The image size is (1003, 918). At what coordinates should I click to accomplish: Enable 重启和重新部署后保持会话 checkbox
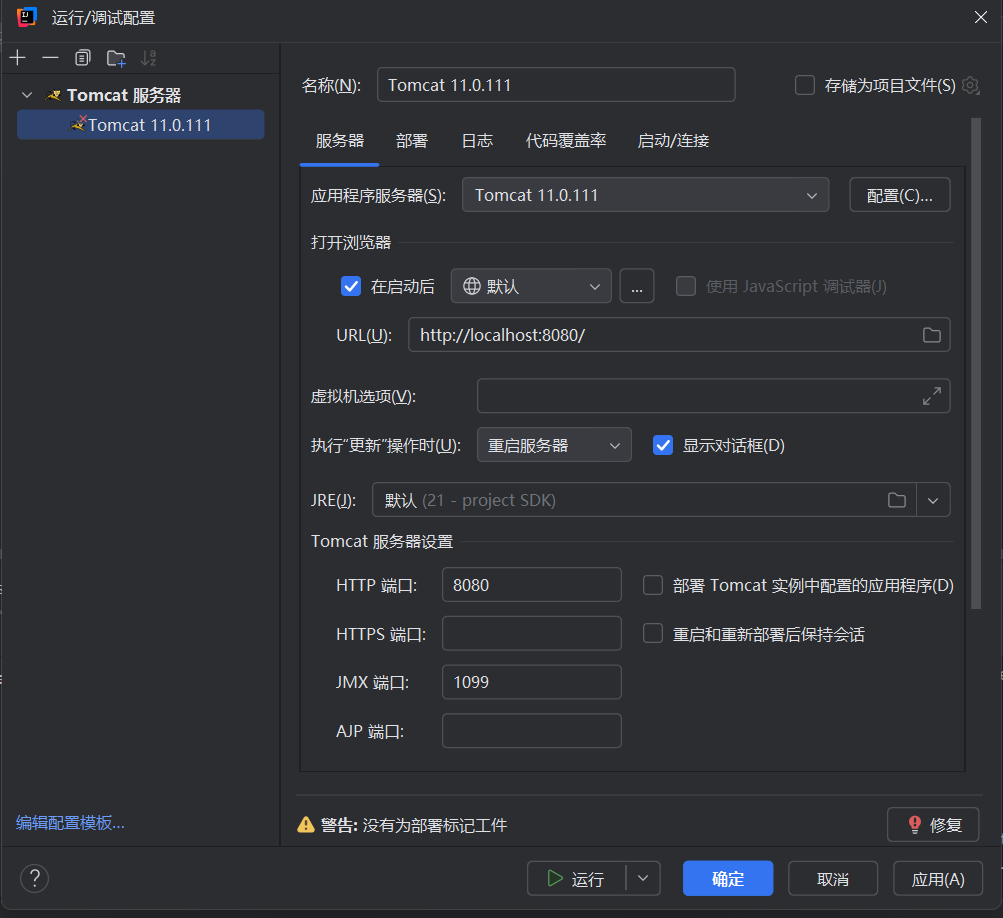(x=652, y=634)
